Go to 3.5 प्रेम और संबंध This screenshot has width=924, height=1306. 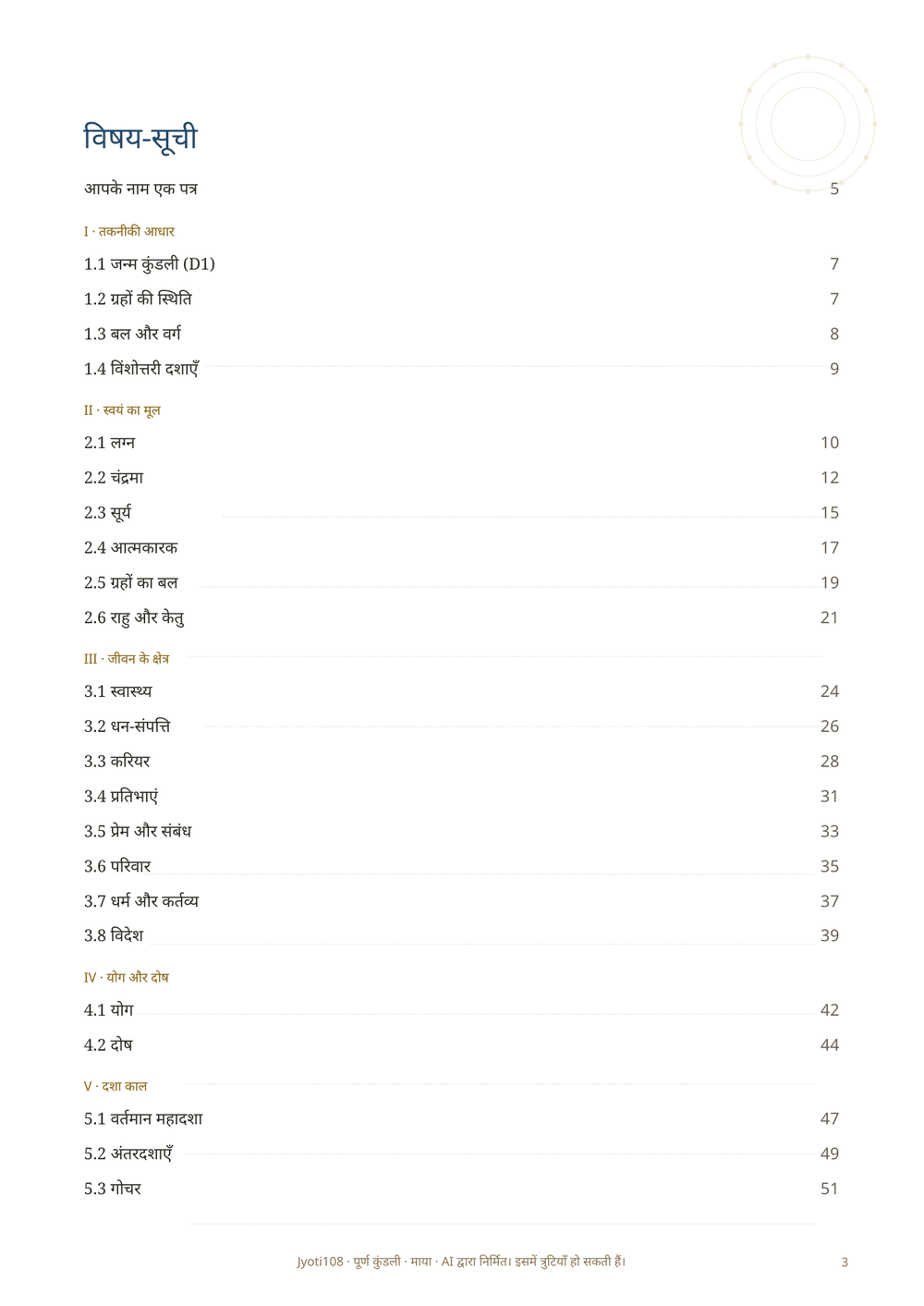[461, 831]
